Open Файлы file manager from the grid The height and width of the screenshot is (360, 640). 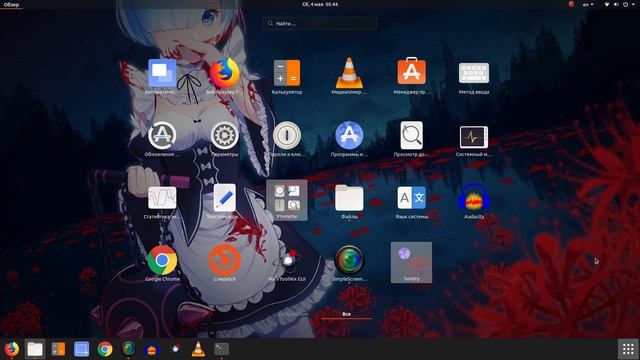point(349,198)
